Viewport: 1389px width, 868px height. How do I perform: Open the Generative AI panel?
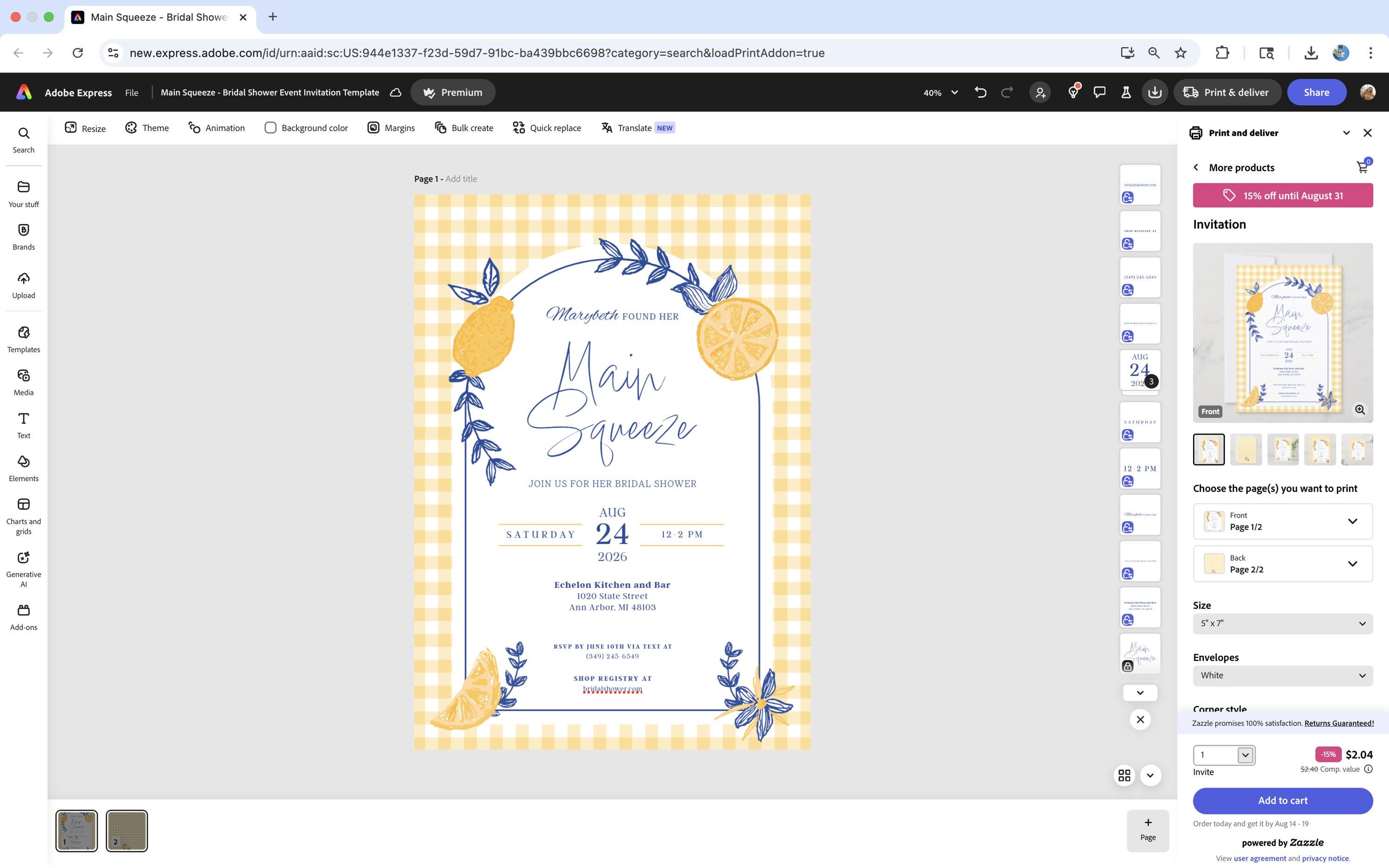(24, 569)
